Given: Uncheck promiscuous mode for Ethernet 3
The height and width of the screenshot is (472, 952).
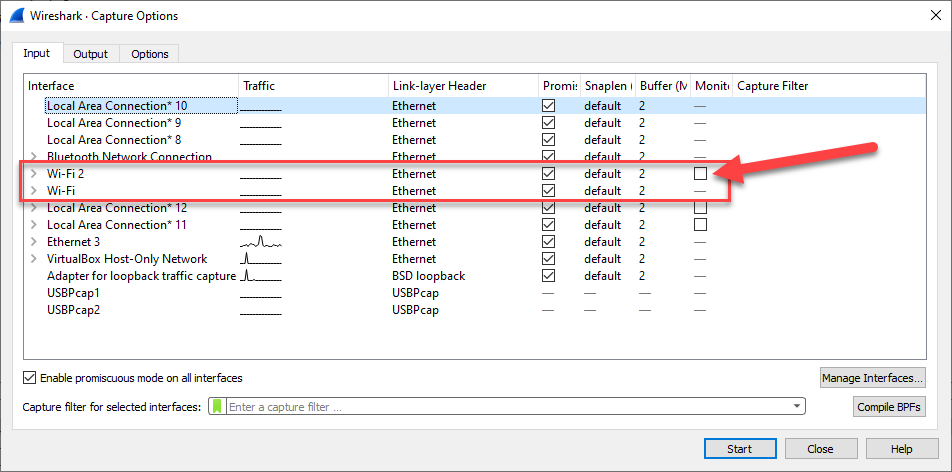Looking at the screenshot, I should coord(548,242).
